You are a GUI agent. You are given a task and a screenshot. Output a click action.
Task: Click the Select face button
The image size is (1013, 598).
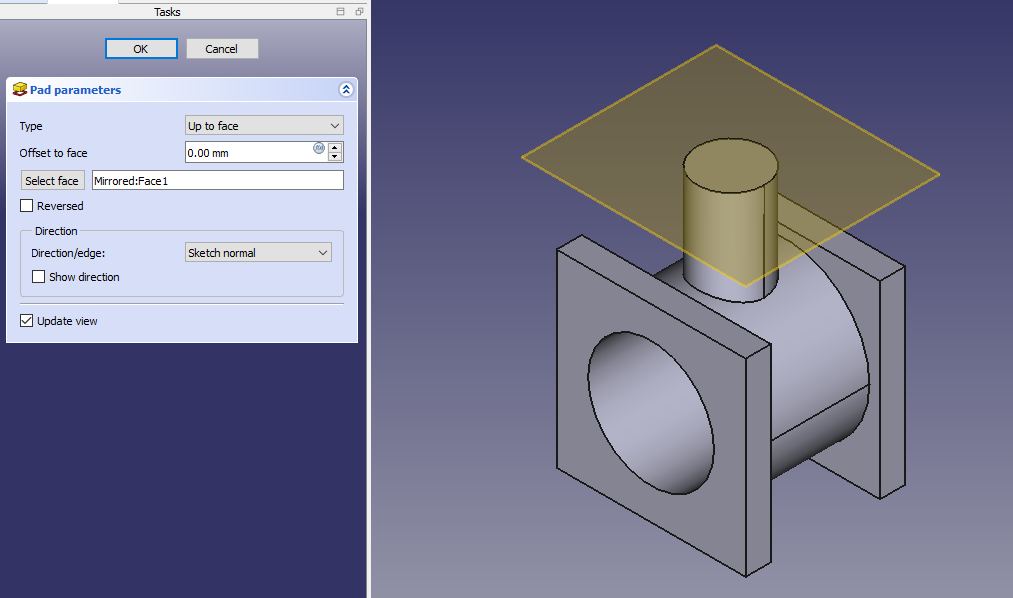pyautogui.click(x=52, y=181)
